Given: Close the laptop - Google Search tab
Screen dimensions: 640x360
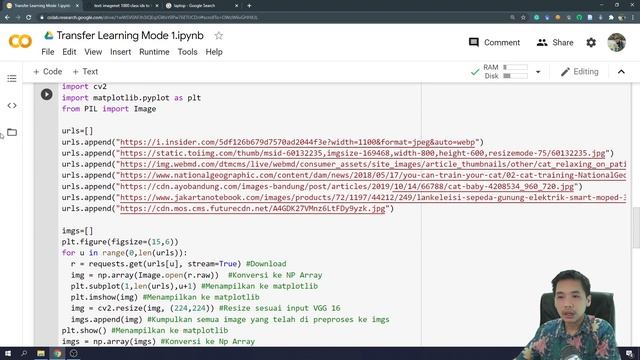Looking at the screenshot, I should click(237, 6).
